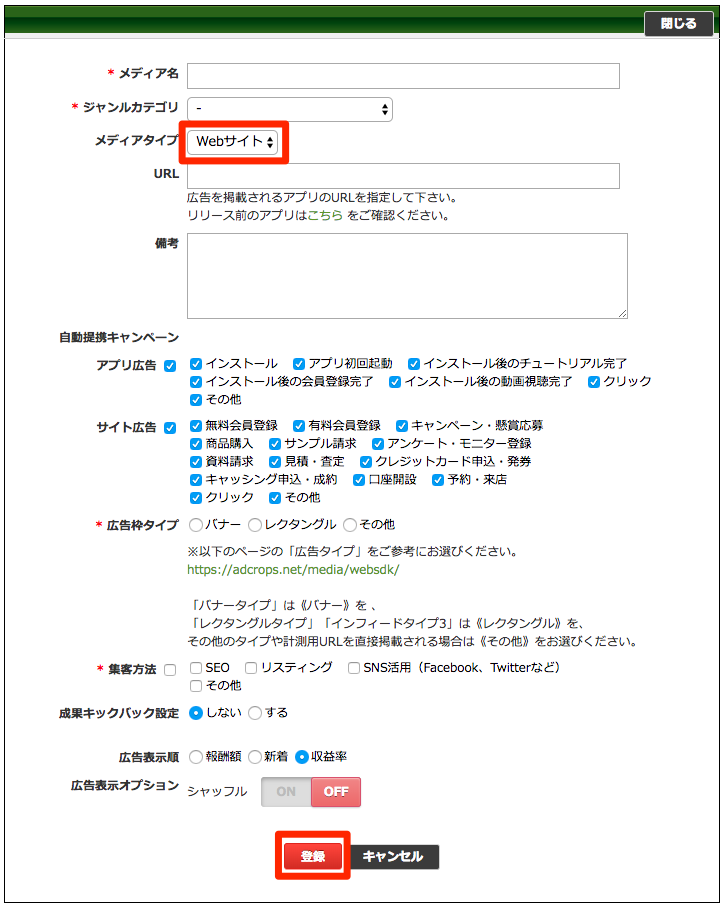
Task: Open the adcrops.net/media/websdk link
Action: coord(293,570)
